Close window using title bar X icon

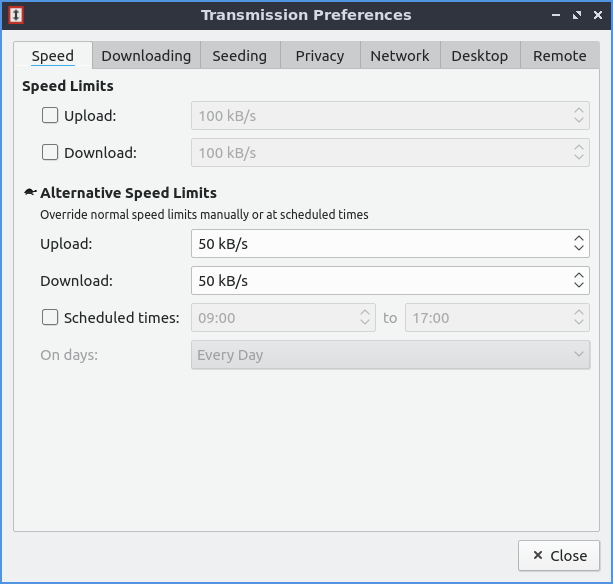pyautogui.click(x=597, y=15)
